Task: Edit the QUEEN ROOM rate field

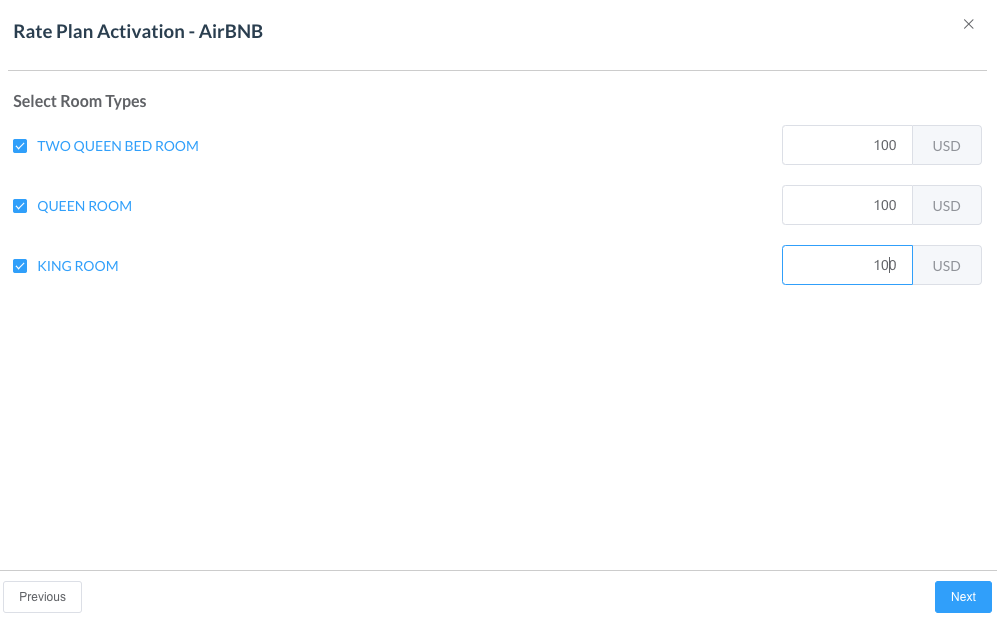Action: (x=847, y=205)
